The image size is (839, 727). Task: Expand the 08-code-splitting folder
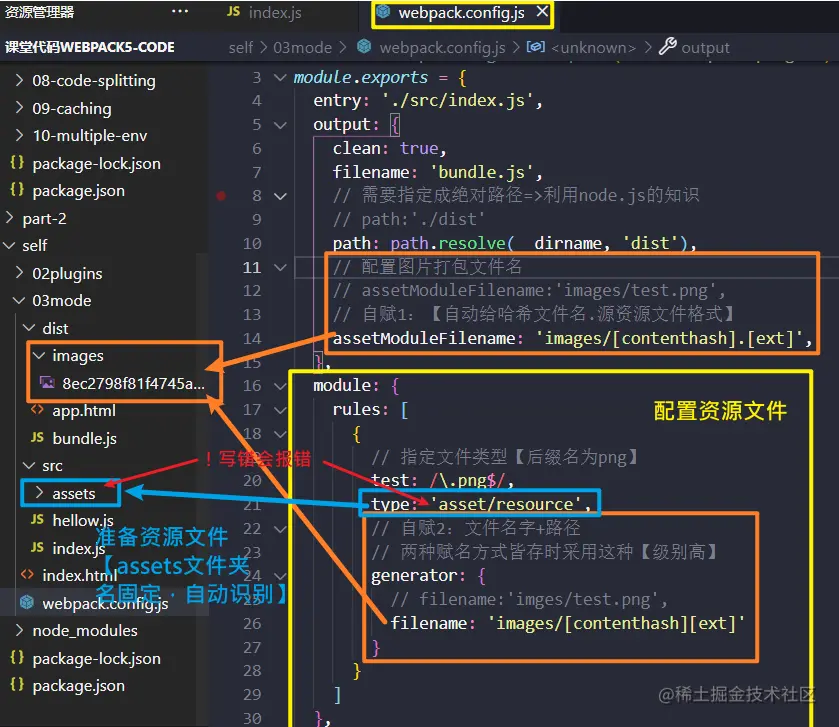94,81
